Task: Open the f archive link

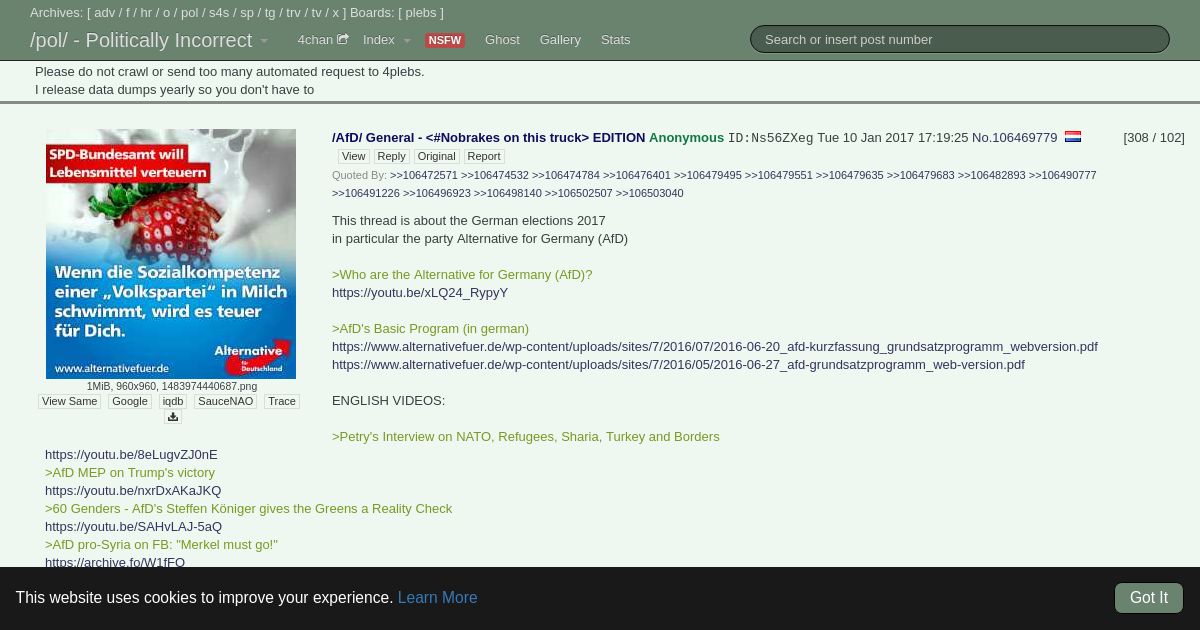Action: [128, 13]
